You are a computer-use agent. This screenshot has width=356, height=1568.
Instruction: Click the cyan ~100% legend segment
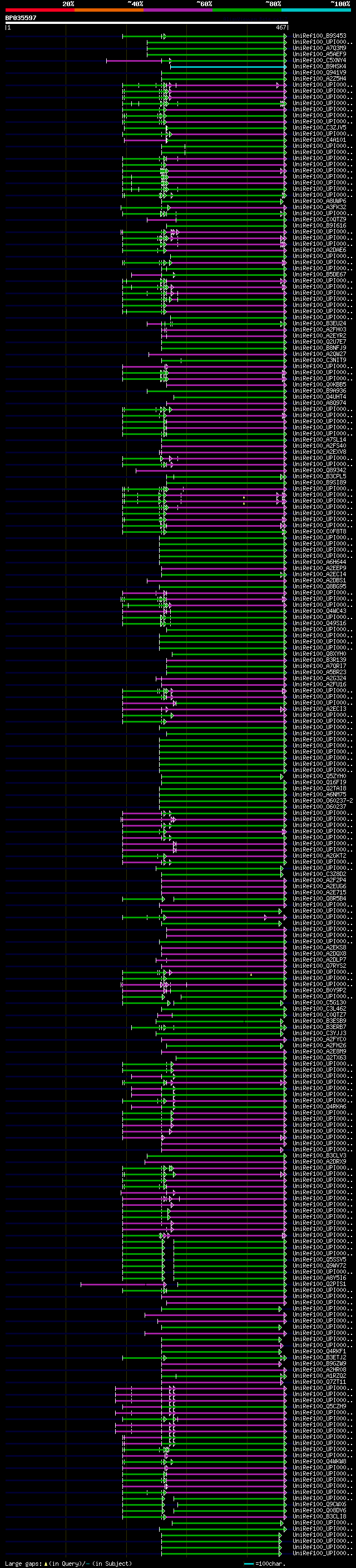(x=316, y=10)
